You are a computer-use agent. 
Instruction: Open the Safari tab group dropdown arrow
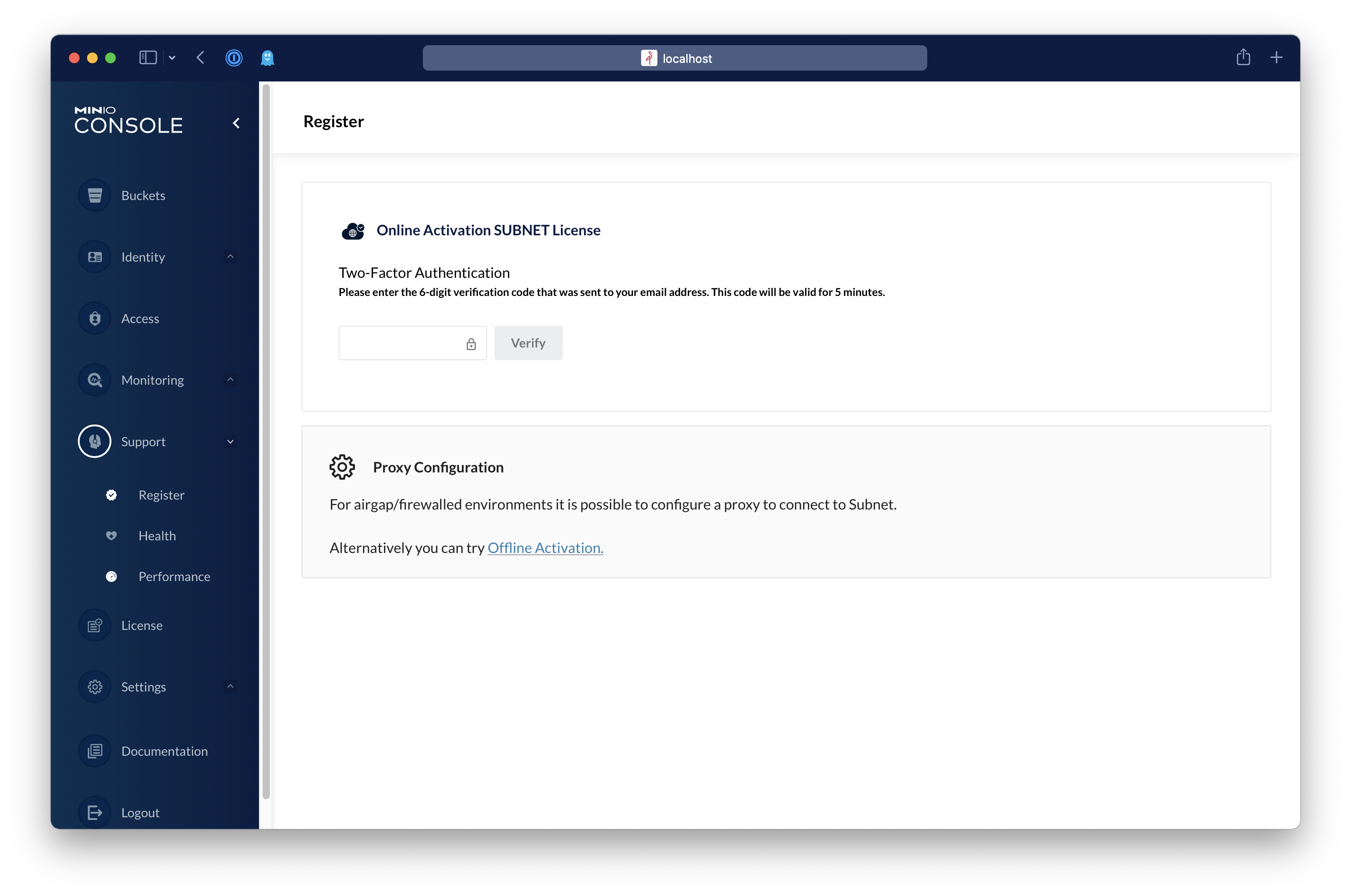(x=172, y=58)
